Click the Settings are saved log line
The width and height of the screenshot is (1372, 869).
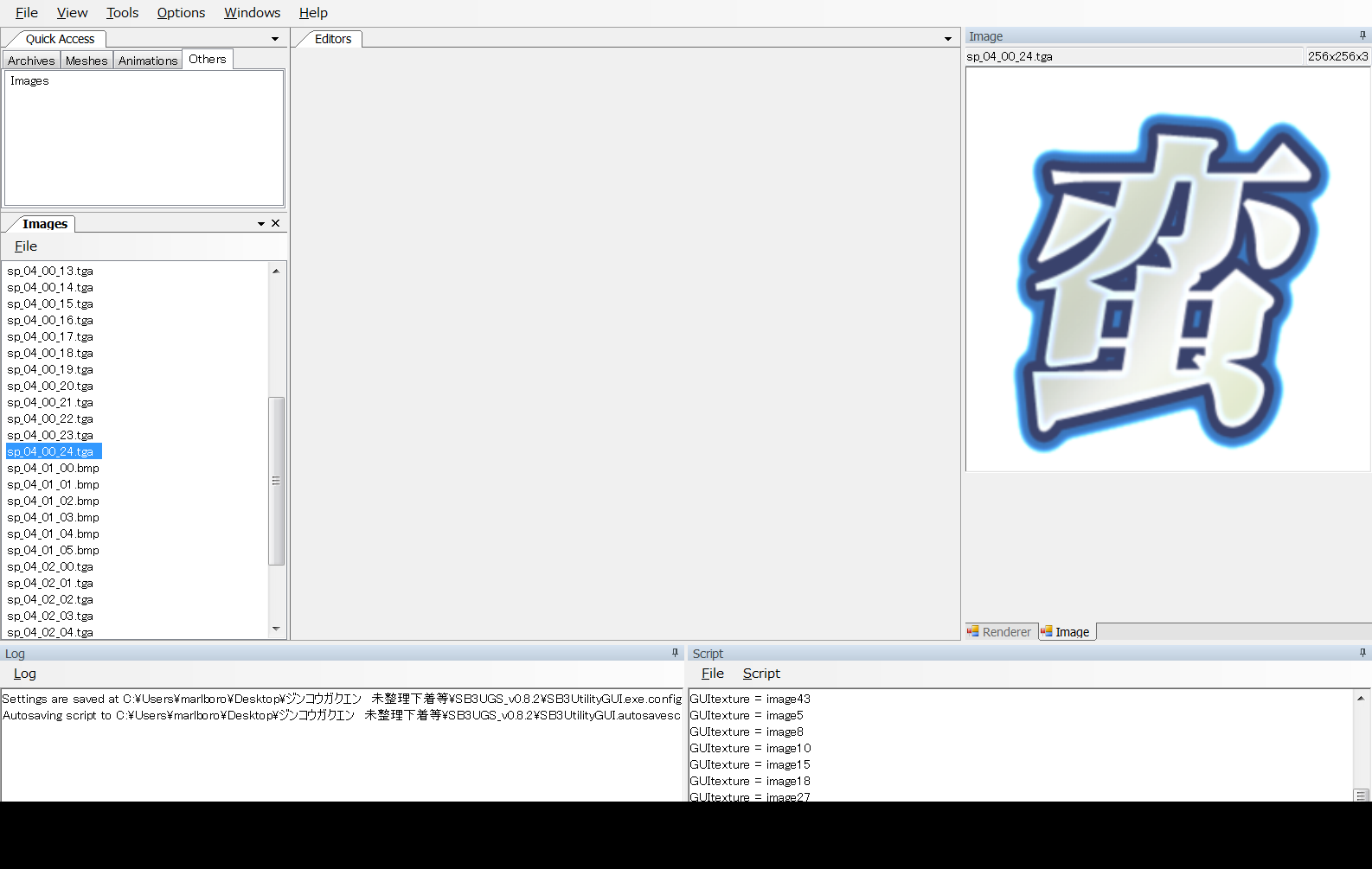(342, 699)
